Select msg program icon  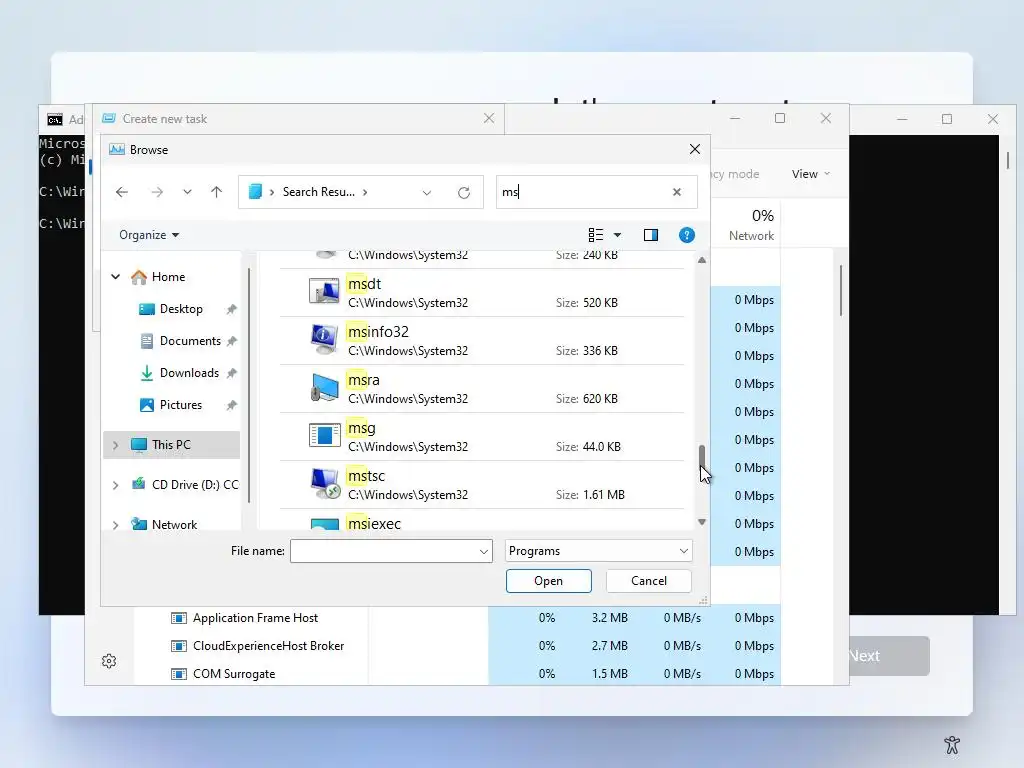pyautogui.click(x=325, y=435)
